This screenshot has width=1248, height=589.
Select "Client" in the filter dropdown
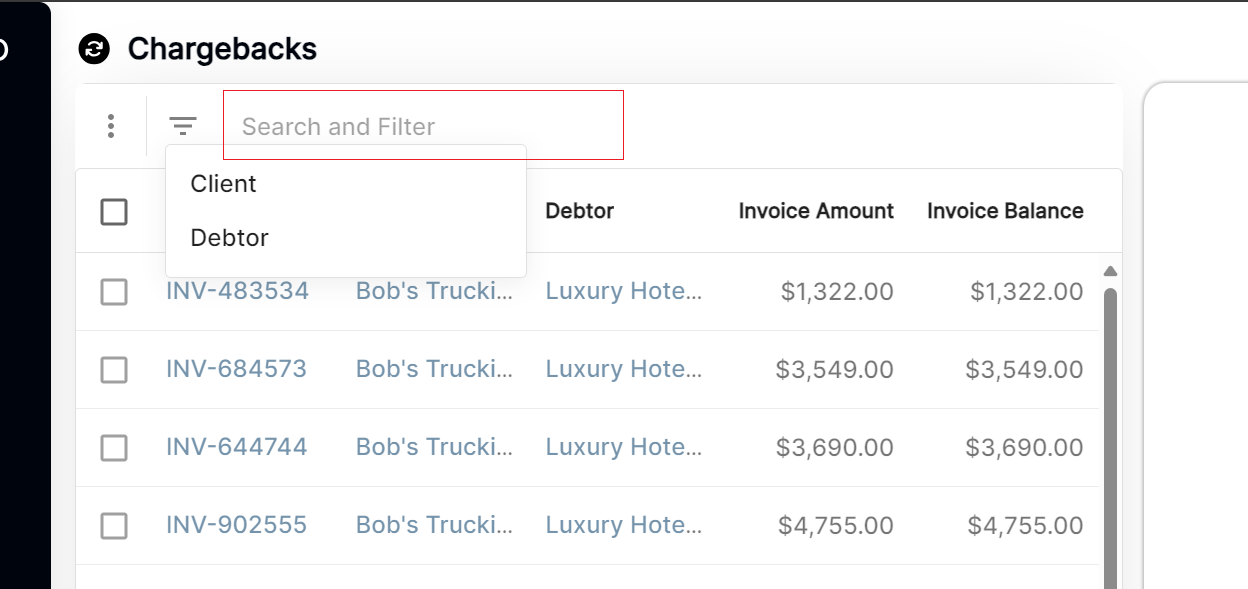click(223, 183)
